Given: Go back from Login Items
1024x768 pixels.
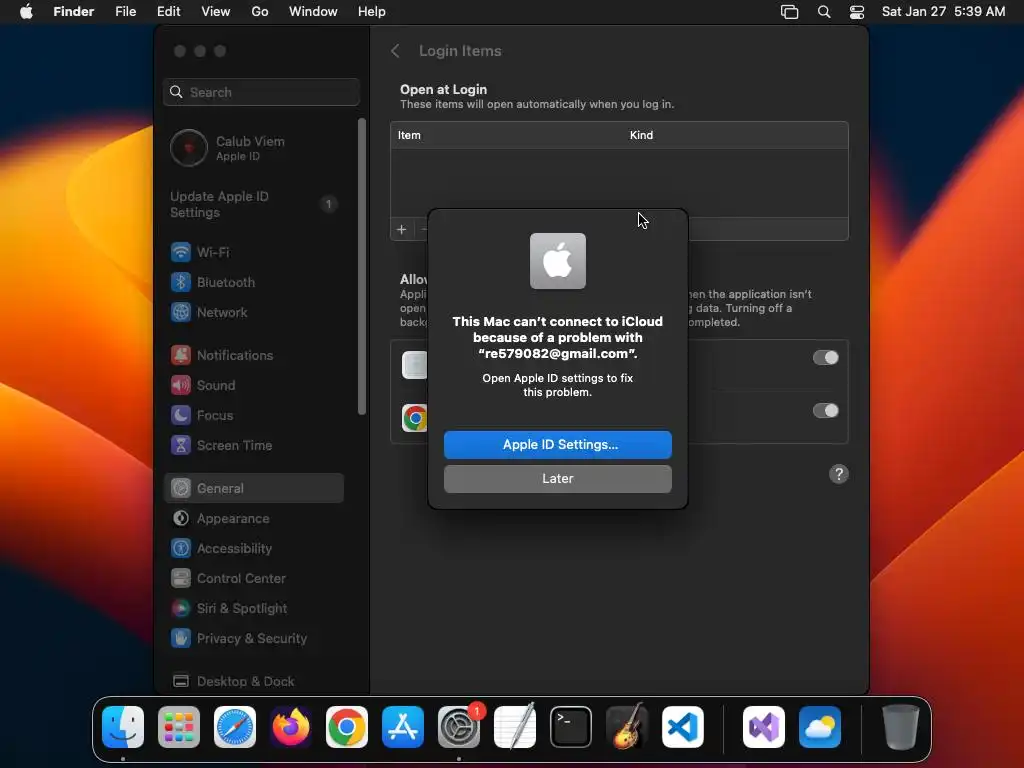Looking at the screenshot, I should tap(395, 51).
